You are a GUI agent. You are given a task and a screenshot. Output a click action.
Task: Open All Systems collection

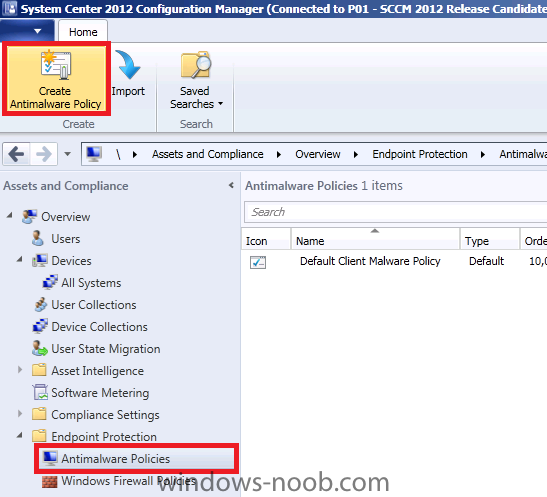91,283
